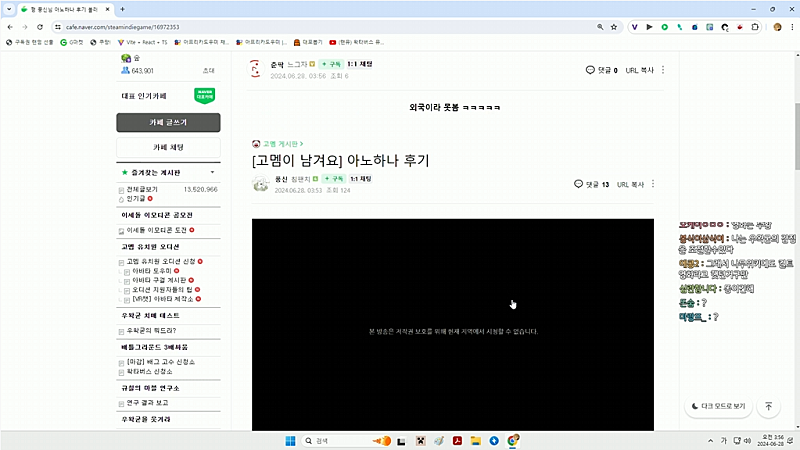Image resolution: width=800 pixels, height=450 pixels.
Task: Click the scroll-to-top arrow button
Action: (768, 406)
